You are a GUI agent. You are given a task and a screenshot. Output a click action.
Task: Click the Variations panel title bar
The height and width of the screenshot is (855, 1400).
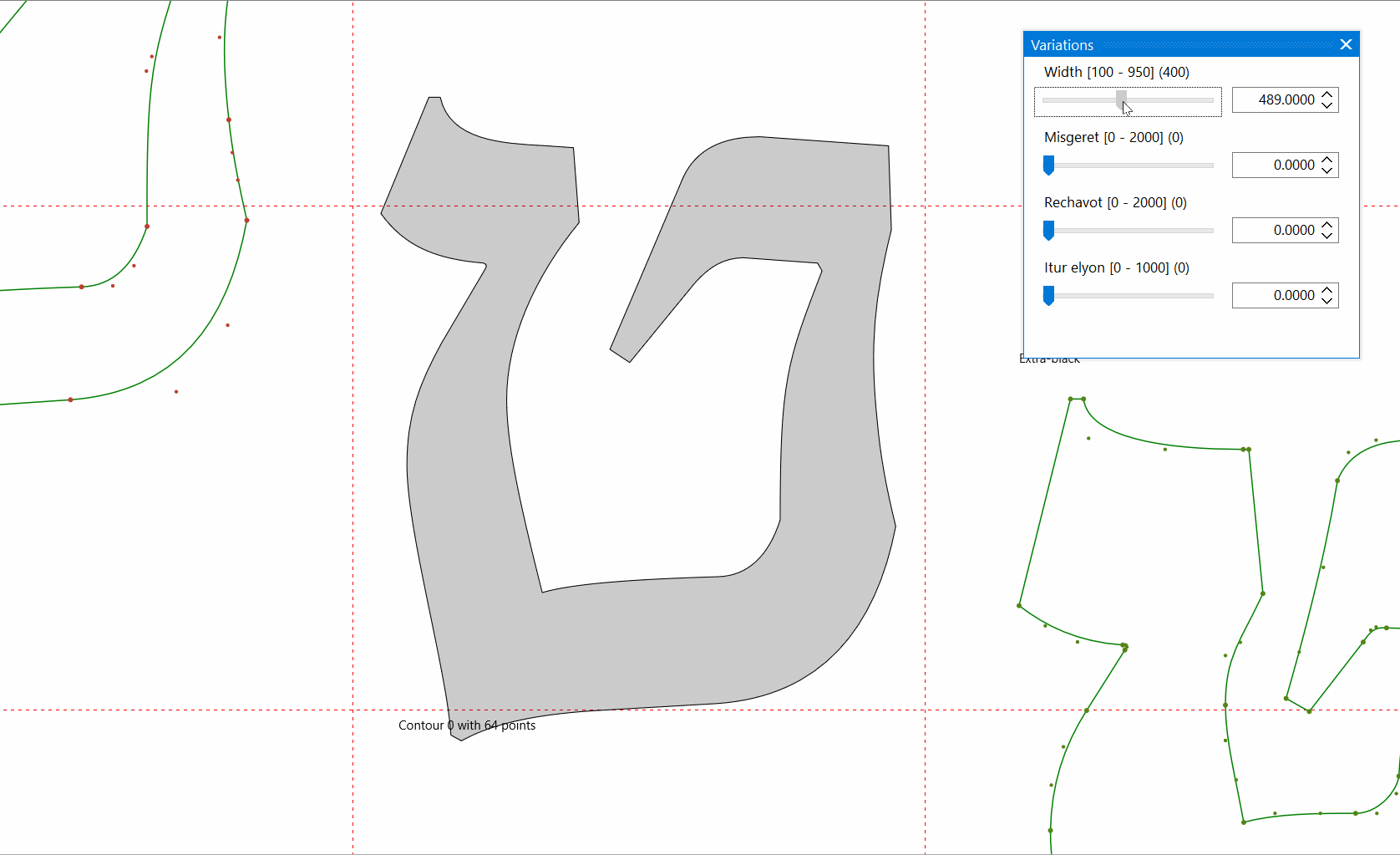[1191, 44]
